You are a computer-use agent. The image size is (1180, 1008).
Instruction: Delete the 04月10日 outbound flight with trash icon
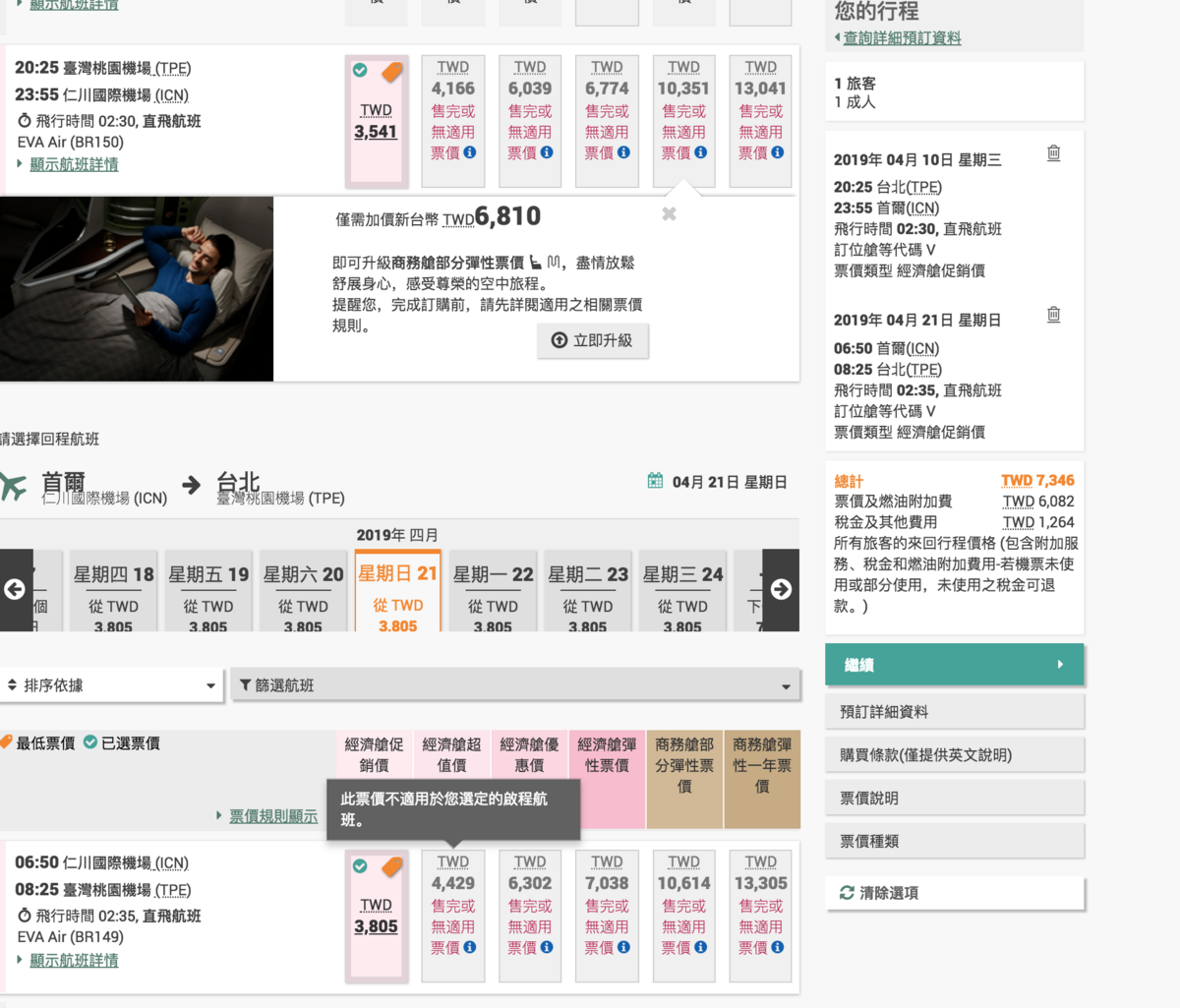(x=1053, y=153)
